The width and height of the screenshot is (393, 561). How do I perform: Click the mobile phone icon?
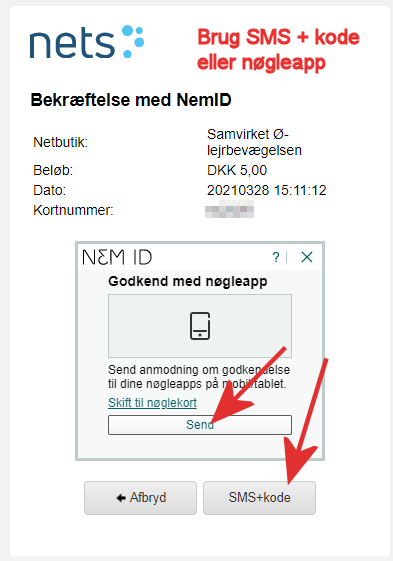pos(200,326)
